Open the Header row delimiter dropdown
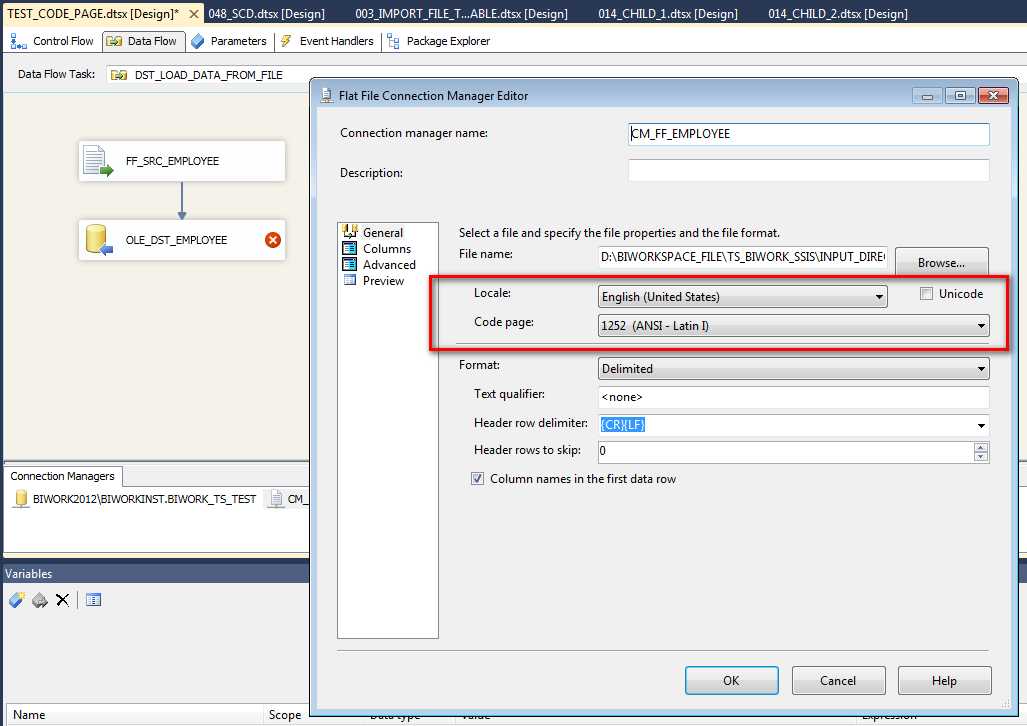The width and height of the screenshot is (1027, 726). pos(981,425)
